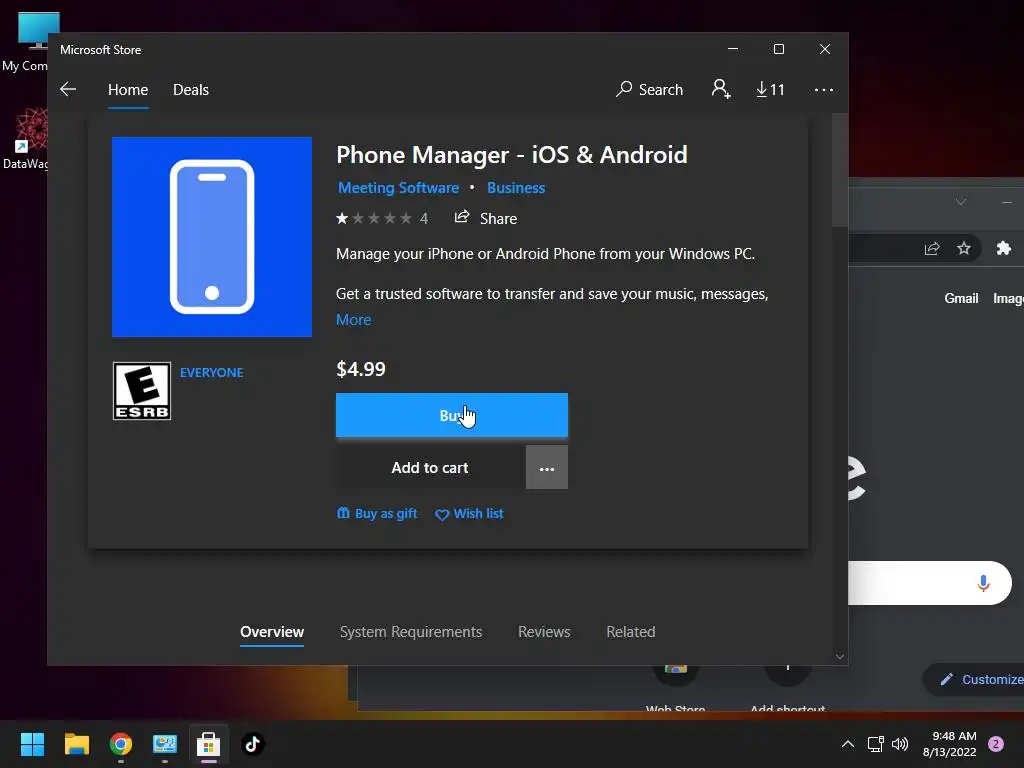The width and height of the screenshot is (1024, 768).
Task: Click the Google search box in Chrome
Action: 929,583
